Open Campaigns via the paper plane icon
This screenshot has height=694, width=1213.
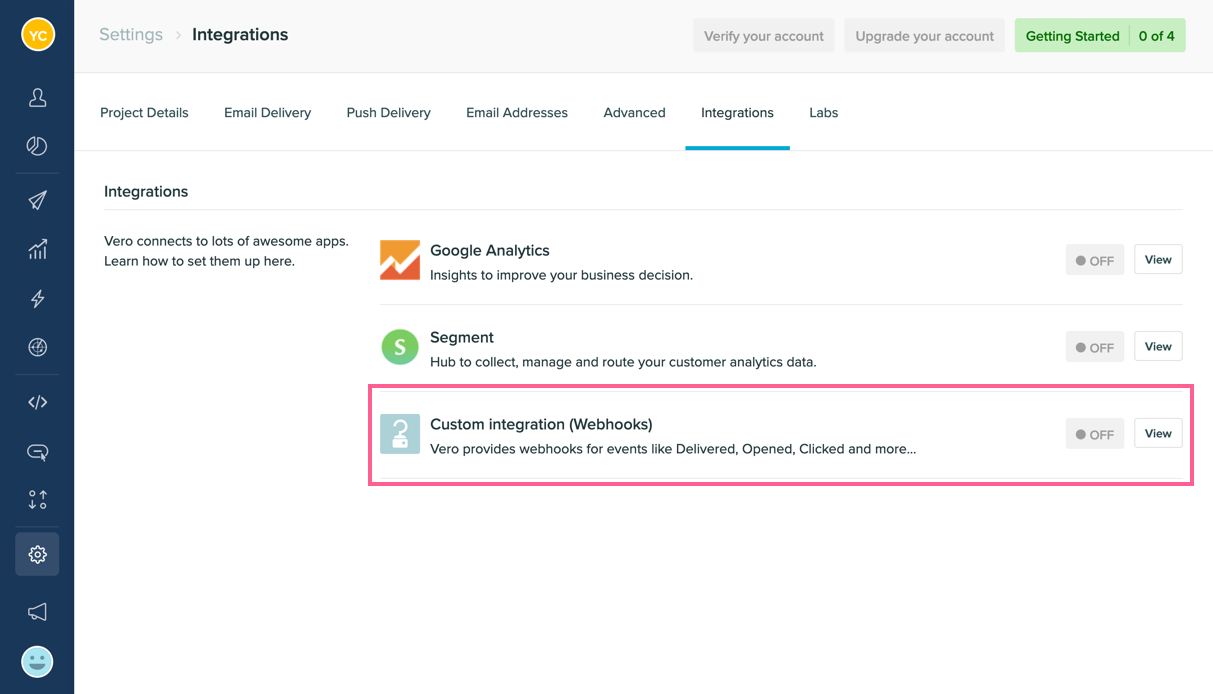coord(37,199)
